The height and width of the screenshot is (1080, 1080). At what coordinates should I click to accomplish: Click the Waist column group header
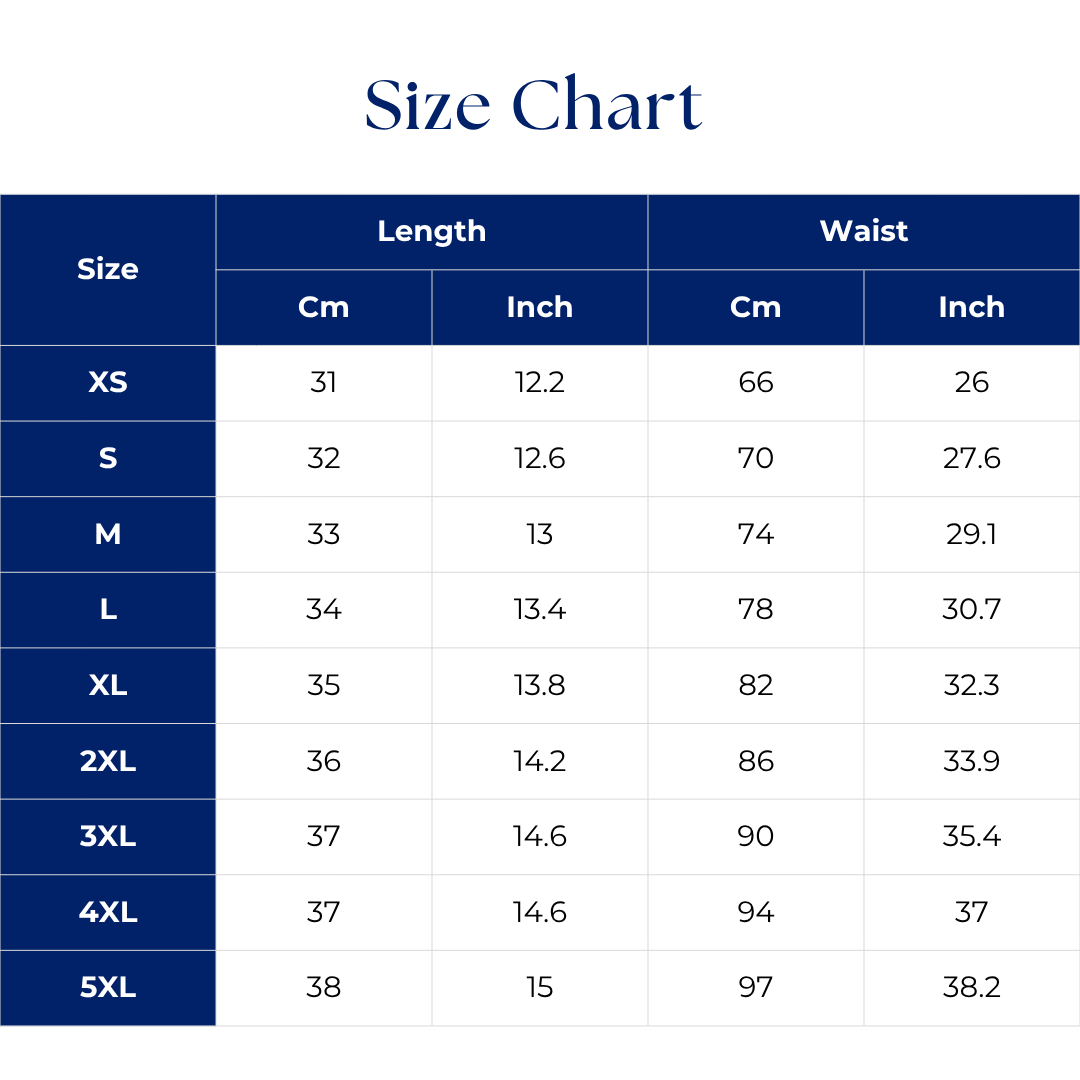tap(864, 231)
